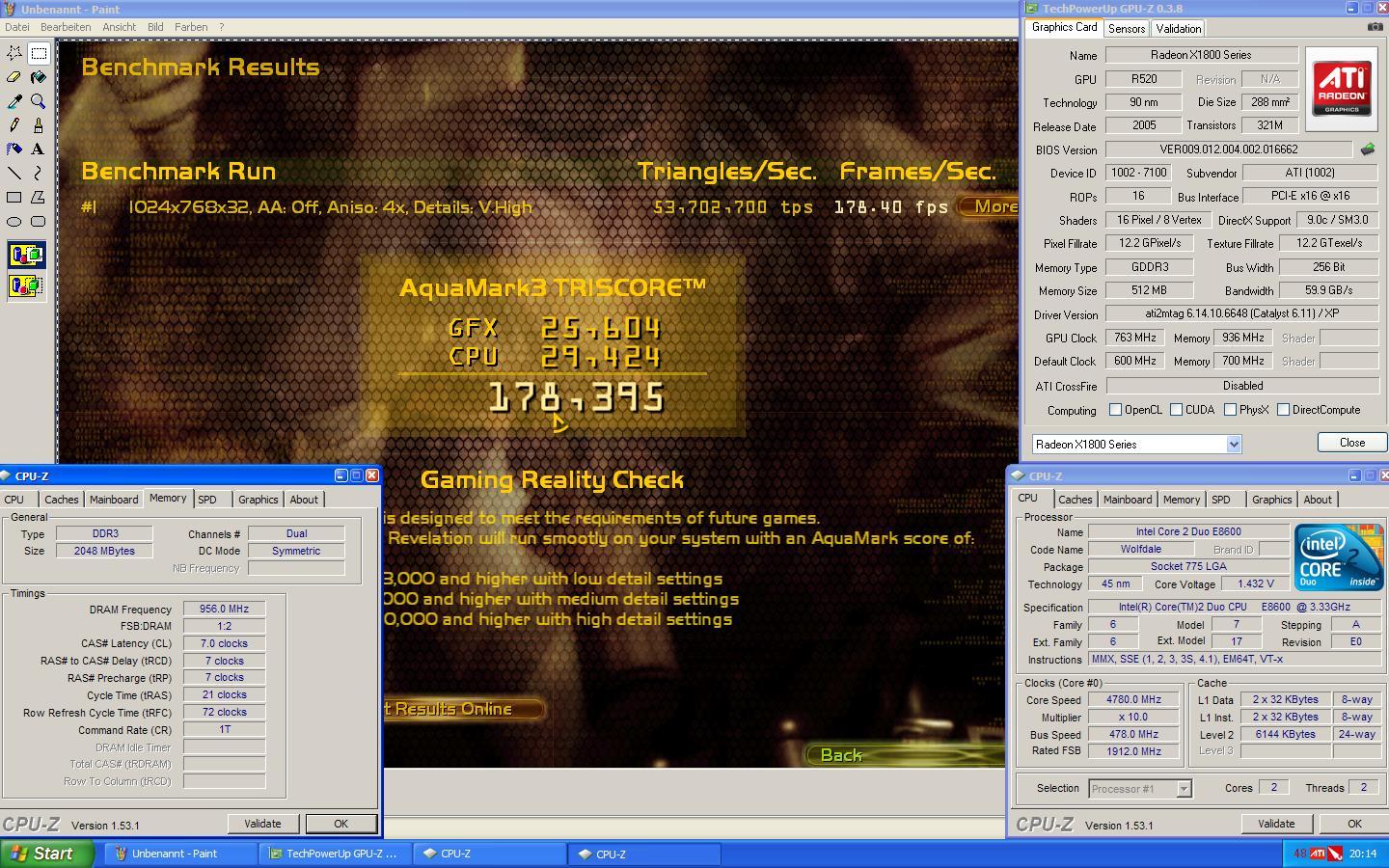The height and width of the screenshot is (868, 1389).
Task: Click Validate in the left CPU-Z window
Action: tap(262, 824)
